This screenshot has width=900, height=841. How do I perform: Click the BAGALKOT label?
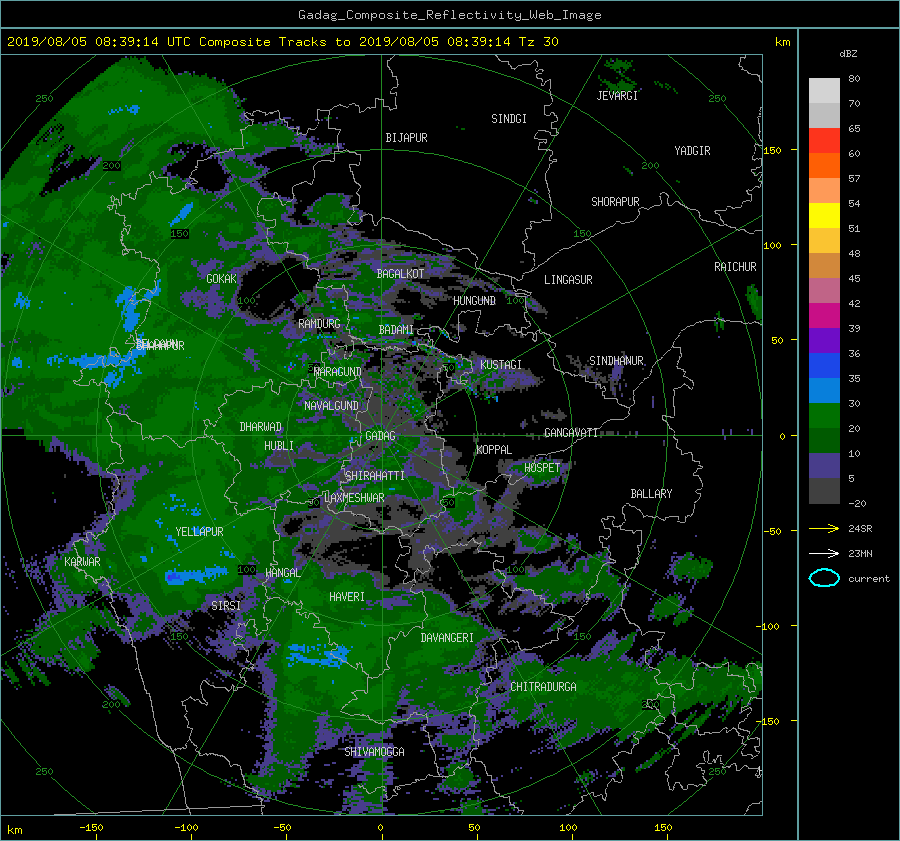click(x=400, y=274)
